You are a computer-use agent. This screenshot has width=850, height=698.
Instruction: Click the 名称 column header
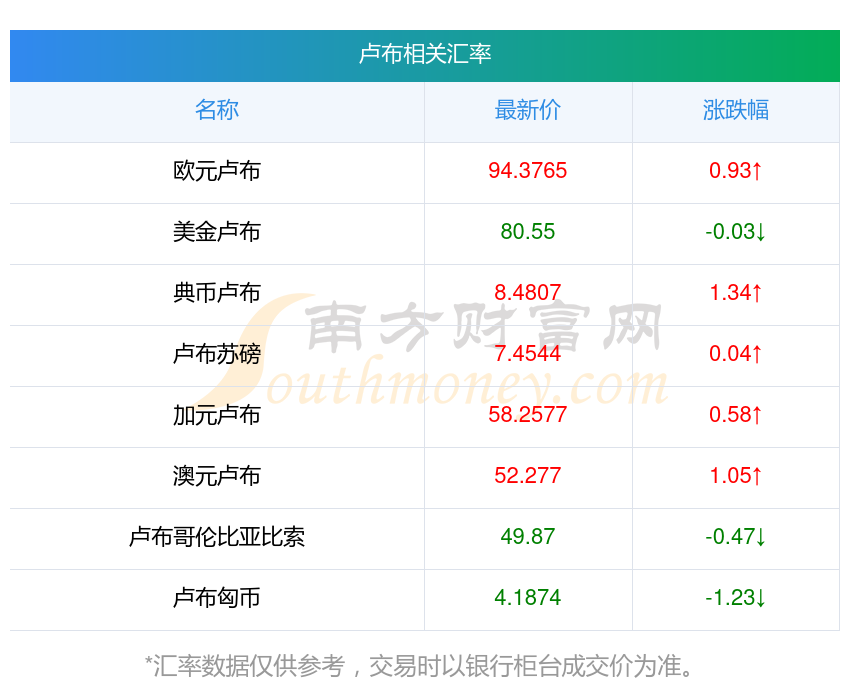pos(217,110)
